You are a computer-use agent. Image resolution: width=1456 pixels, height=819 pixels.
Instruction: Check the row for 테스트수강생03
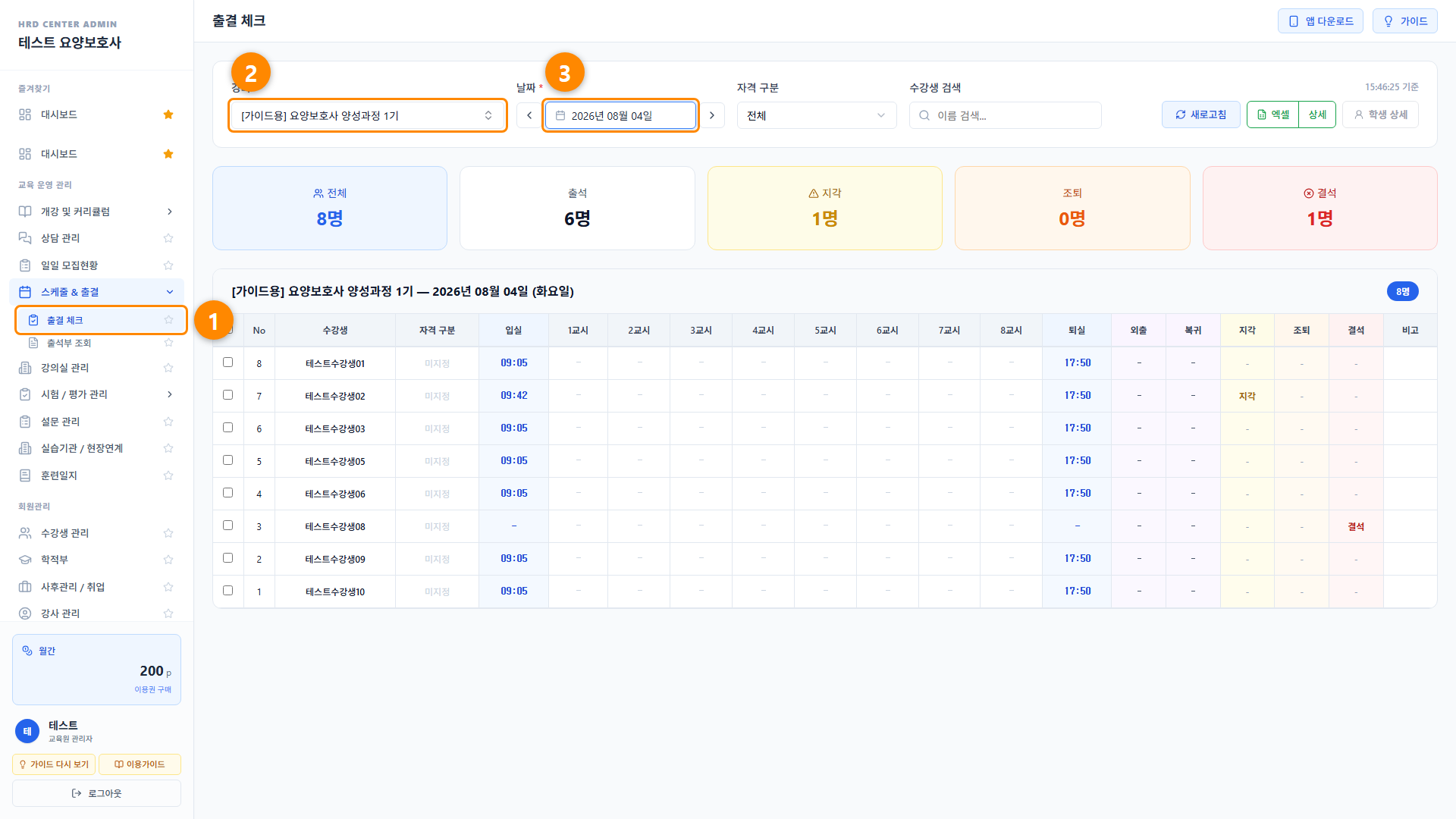click(227, 428)
